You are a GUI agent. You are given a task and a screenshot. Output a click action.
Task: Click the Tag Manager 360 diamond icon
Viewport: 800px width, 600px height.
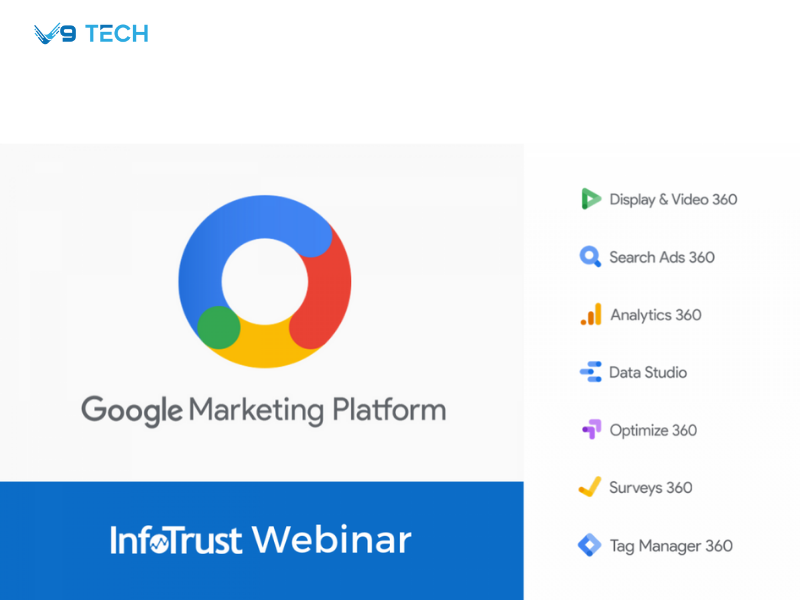coord(591,545)
